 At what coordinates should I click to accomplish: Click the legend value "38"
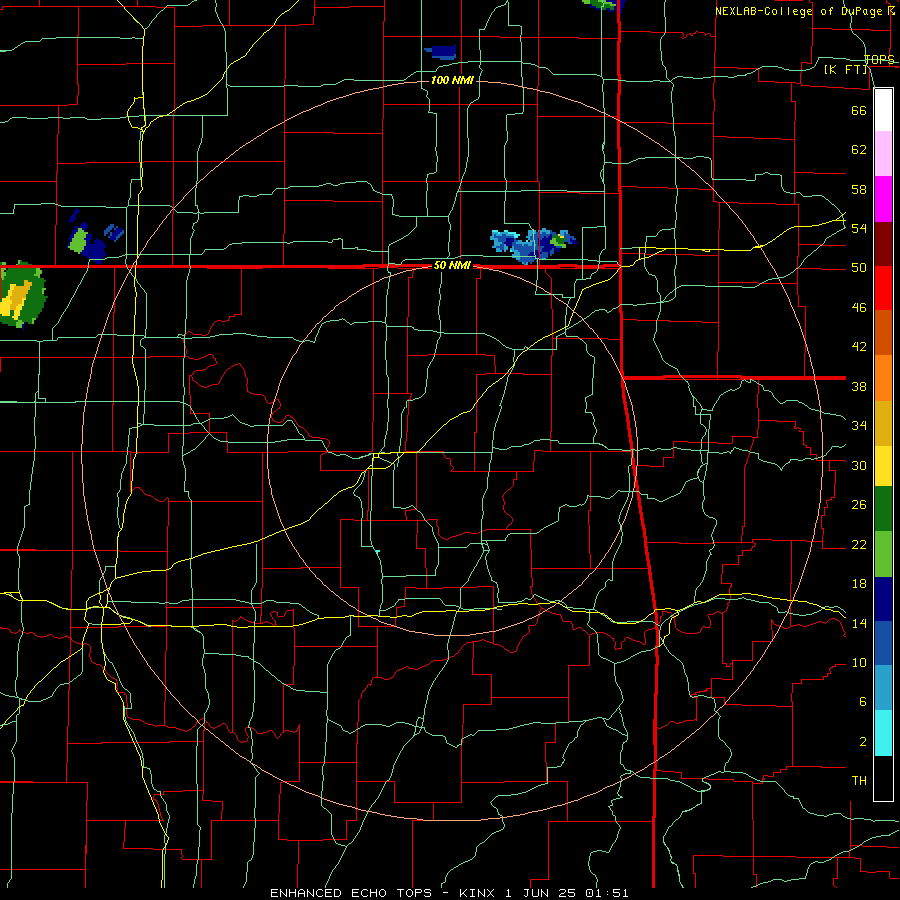point(859,386)
